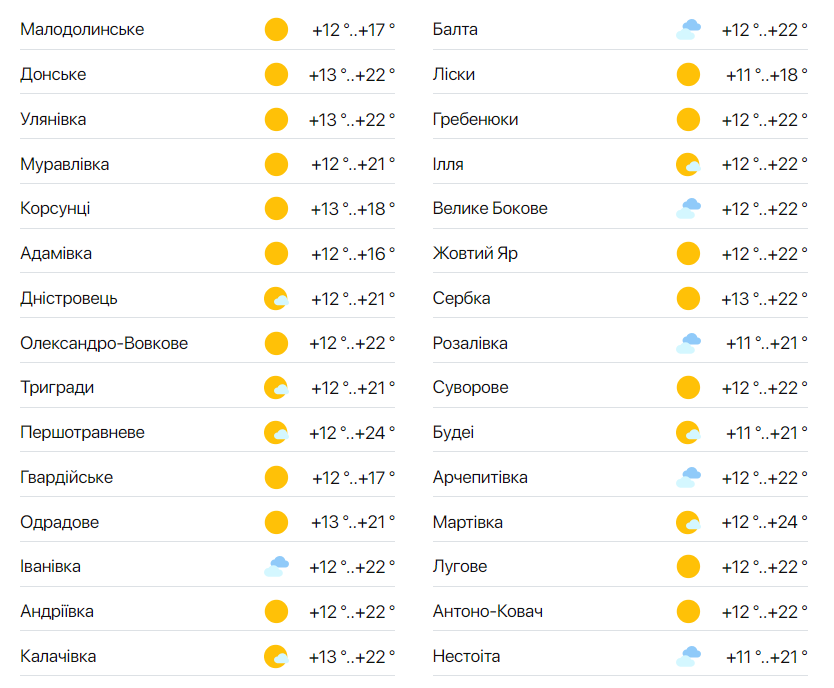
Task: Click the cloudy icon next to Розалівка
Action: 688,343
